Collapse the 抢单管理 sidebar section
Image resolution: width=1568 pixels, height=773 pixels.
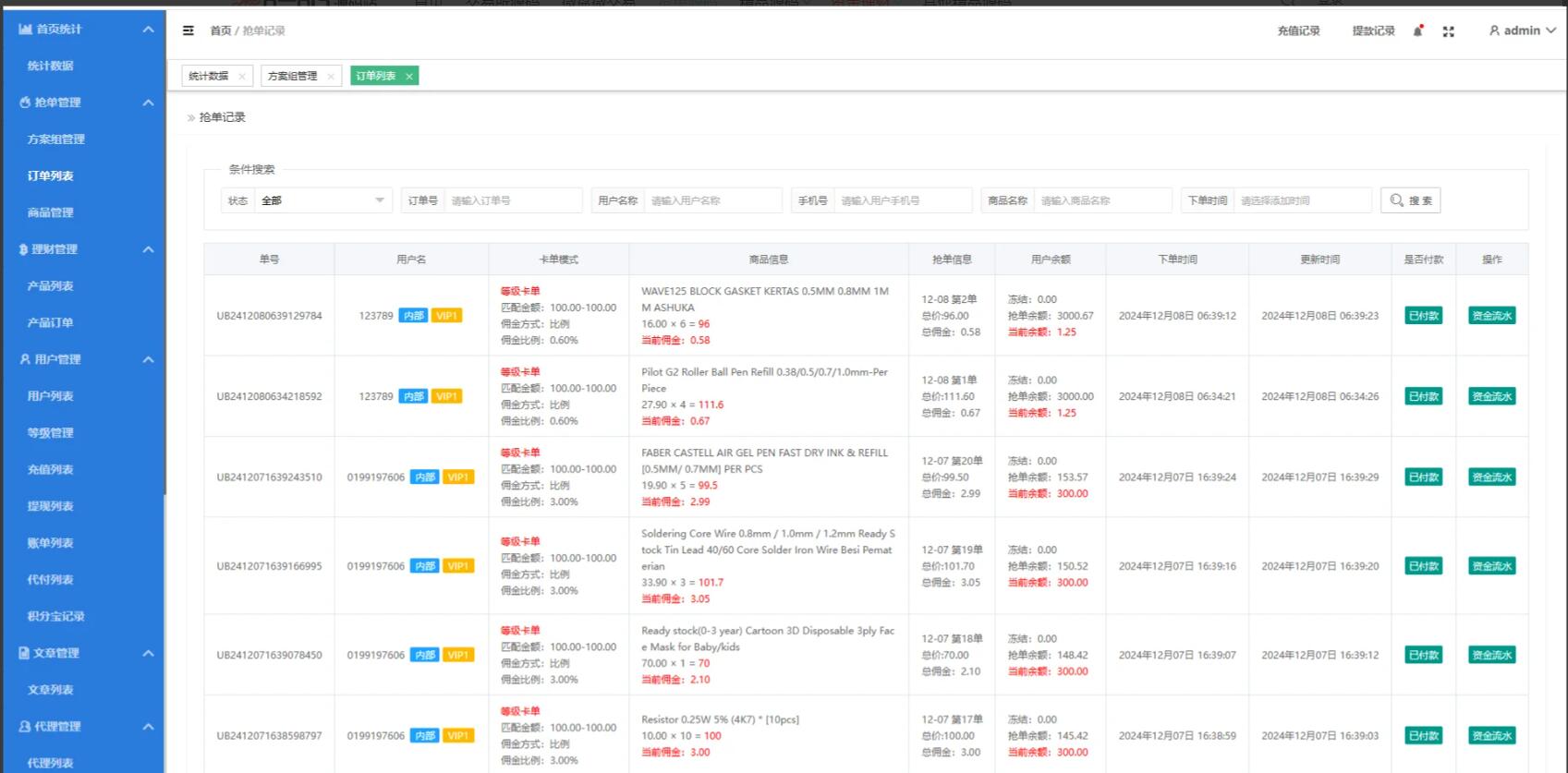tap(148, 103)
